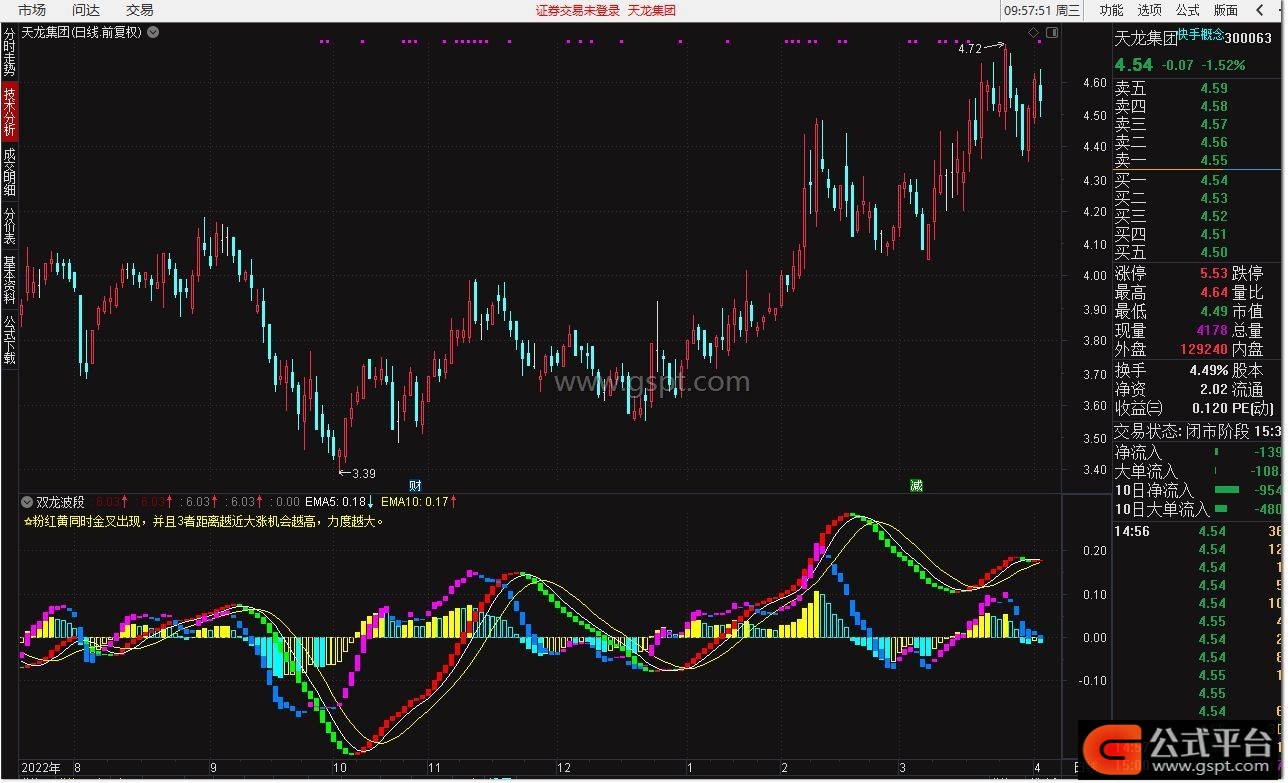Click the yellow indicator description text

203,521
